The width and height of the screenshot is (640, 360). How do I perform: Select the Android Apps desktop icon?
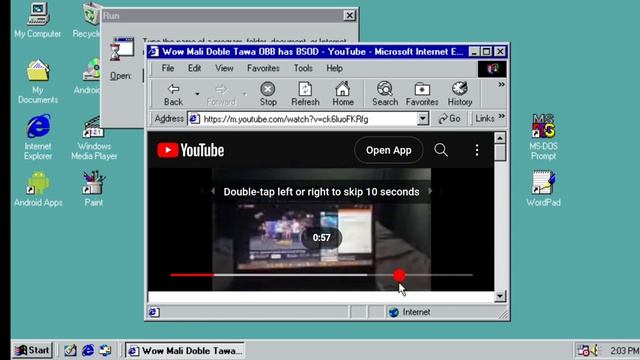38,189
